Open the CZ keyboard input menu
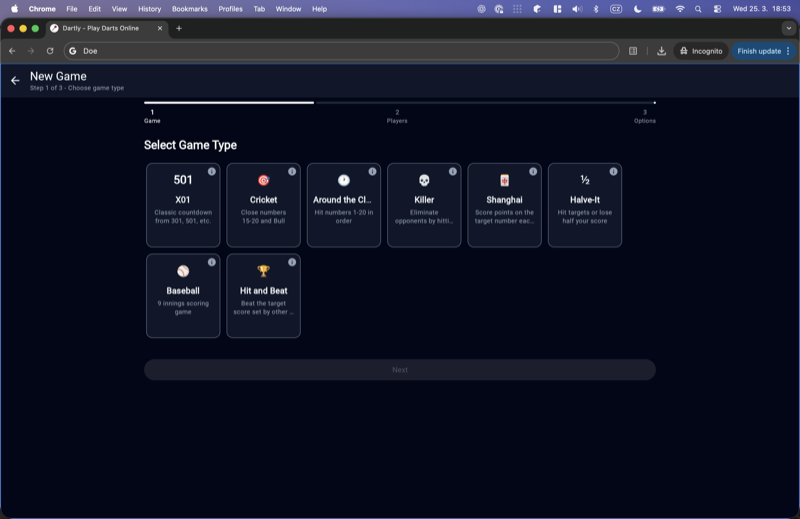This screenshot has height=519, width=800. pos(616,9)
